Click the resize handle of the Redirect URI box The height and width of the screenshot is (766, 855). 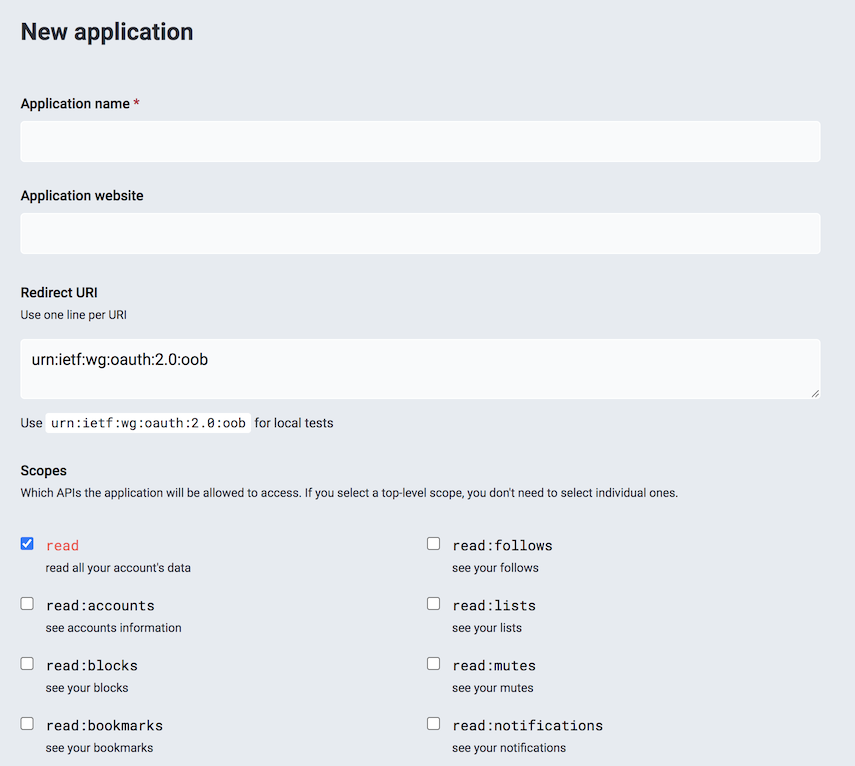(814, 394)
